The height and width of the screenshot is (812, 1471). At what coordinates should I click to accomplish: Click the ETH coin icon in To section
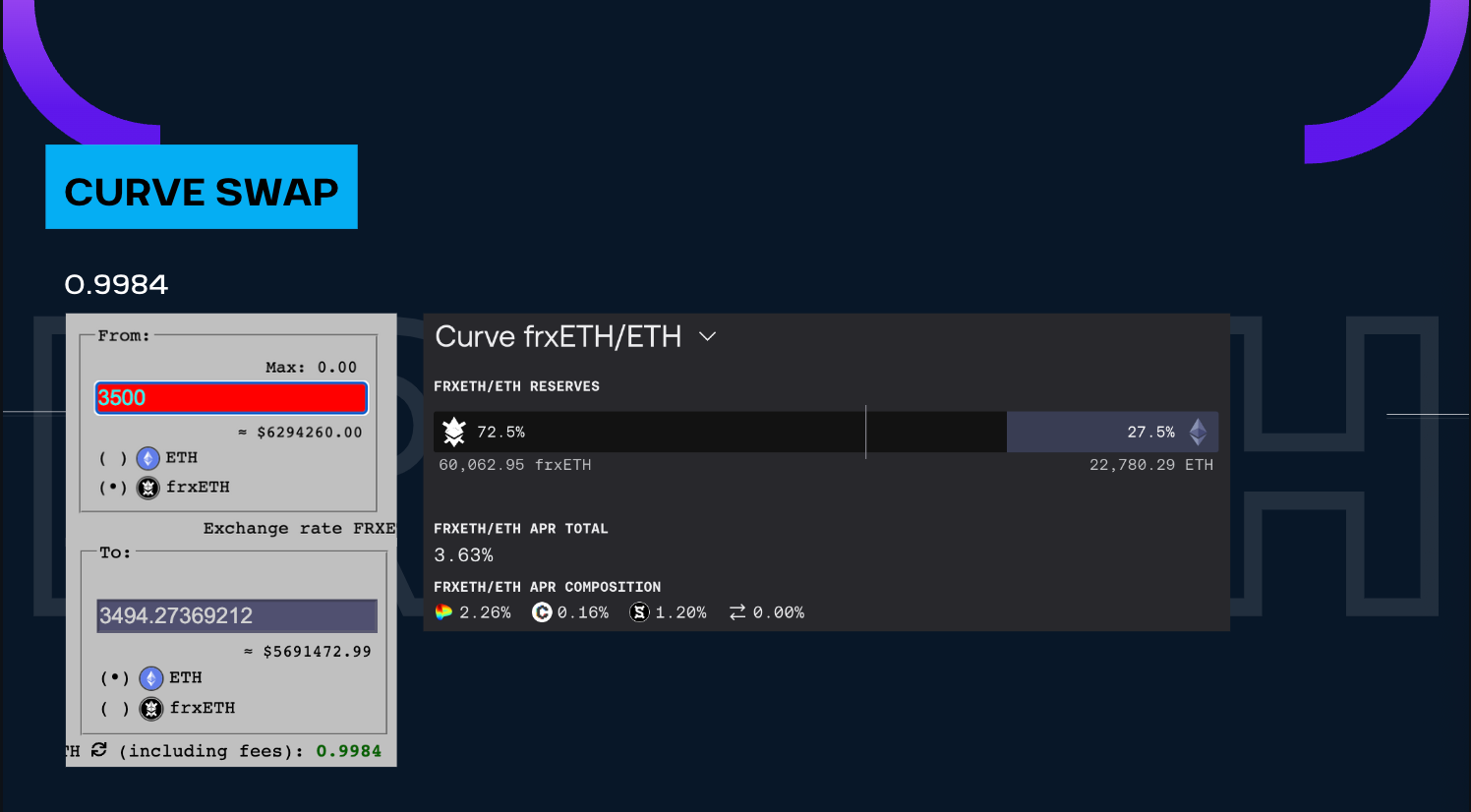click(151, 678)
